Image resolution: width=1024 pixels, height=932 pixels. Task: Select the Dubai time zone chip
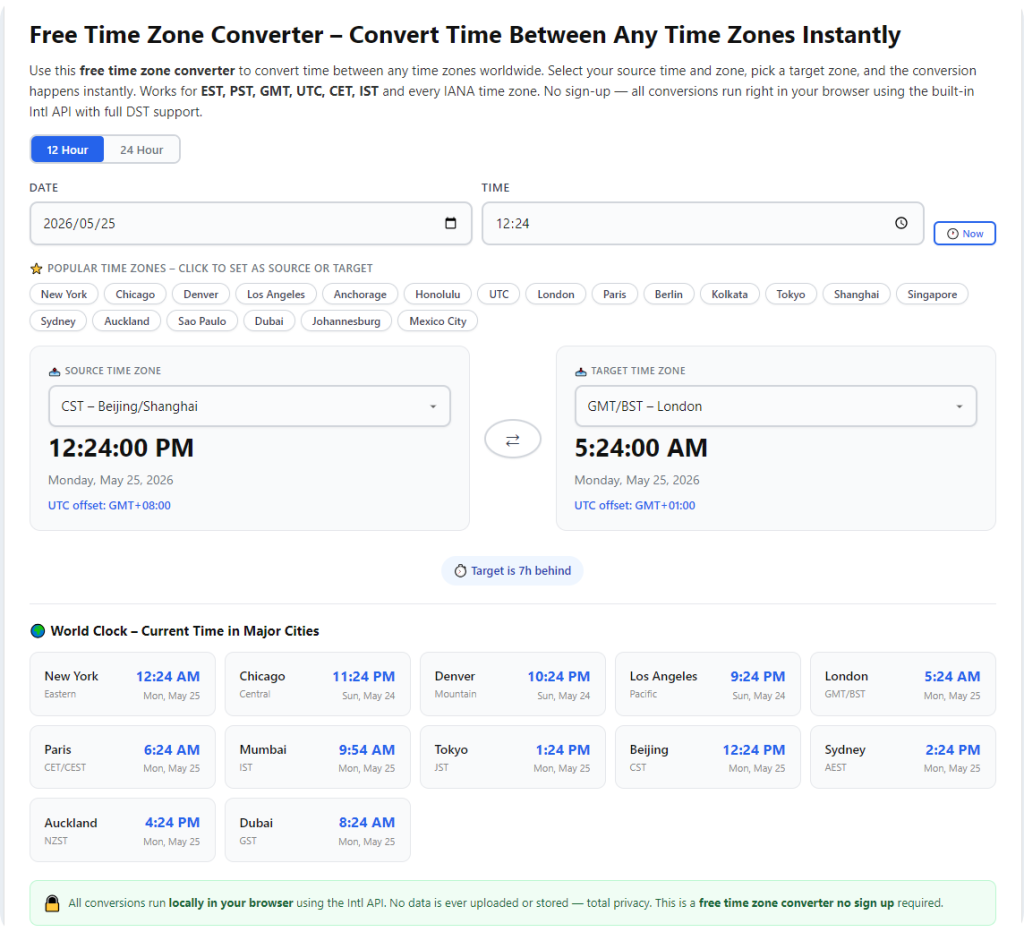pos(269,321)
